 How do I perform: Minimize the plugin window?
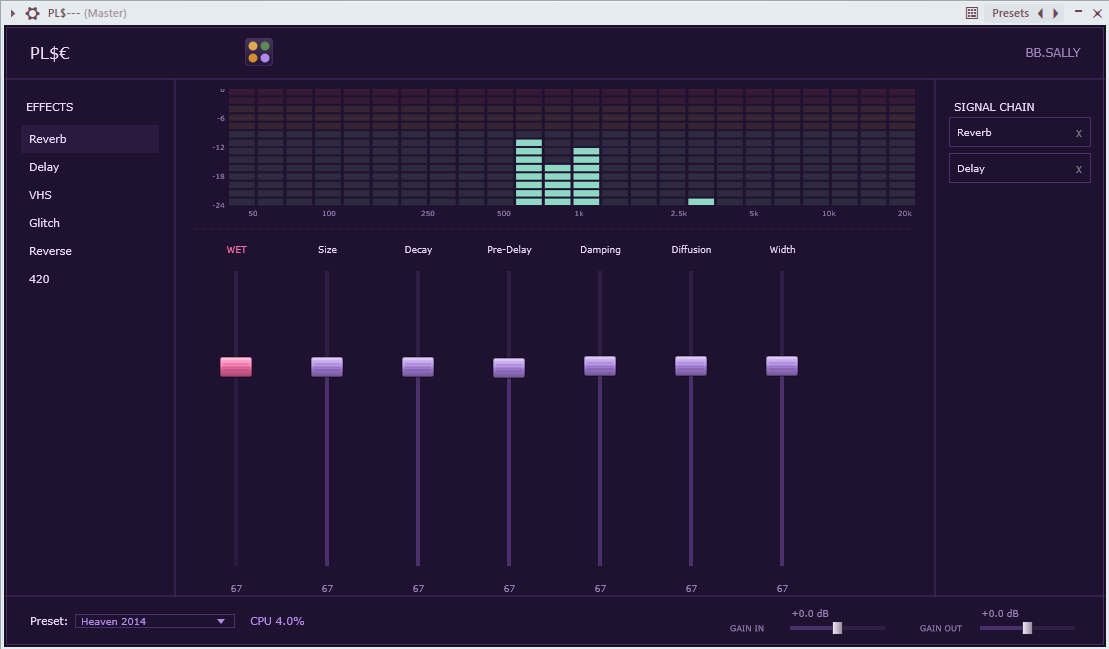[1078, 12]
